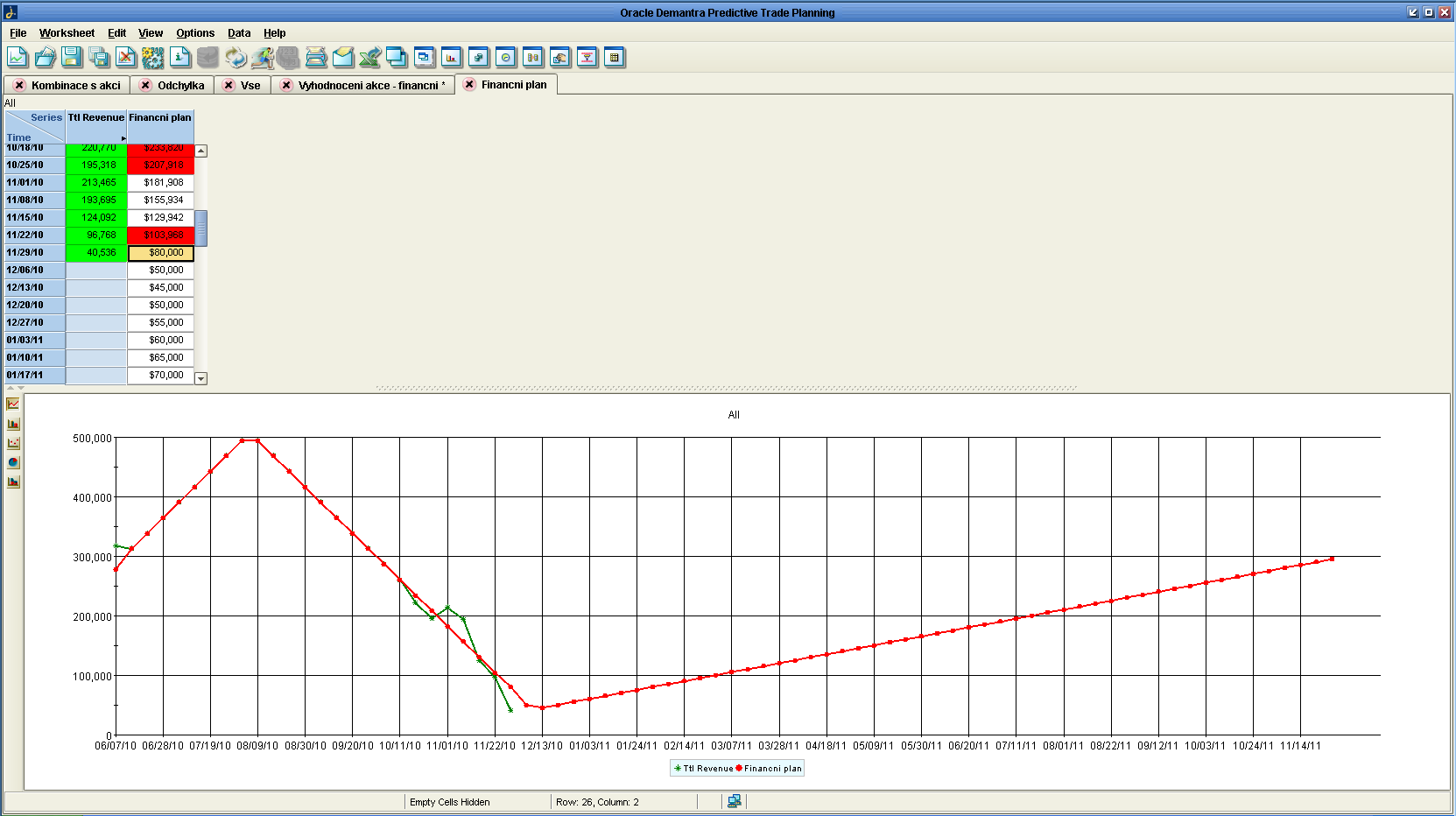This screenshot has height=816, width=1456.
Task: Collapse the table panel with the up arrow
Action: pos(11,388)
